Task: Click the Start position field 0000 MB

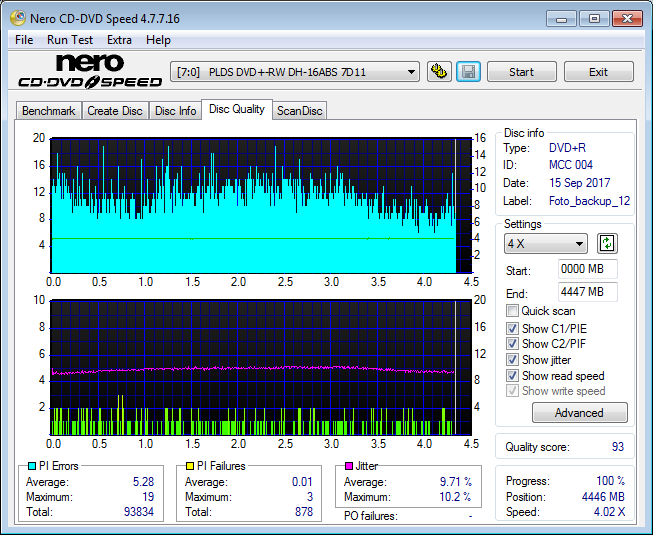Action: pos(588,269)
